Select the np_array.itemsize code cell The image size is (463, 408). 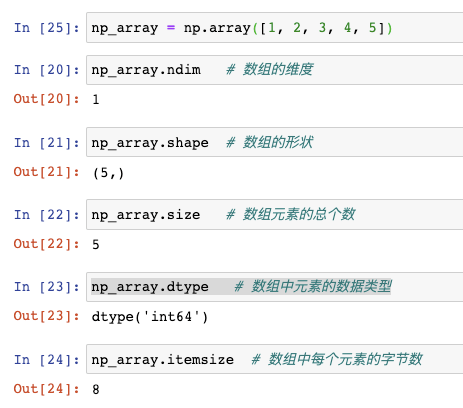point(275,359)
